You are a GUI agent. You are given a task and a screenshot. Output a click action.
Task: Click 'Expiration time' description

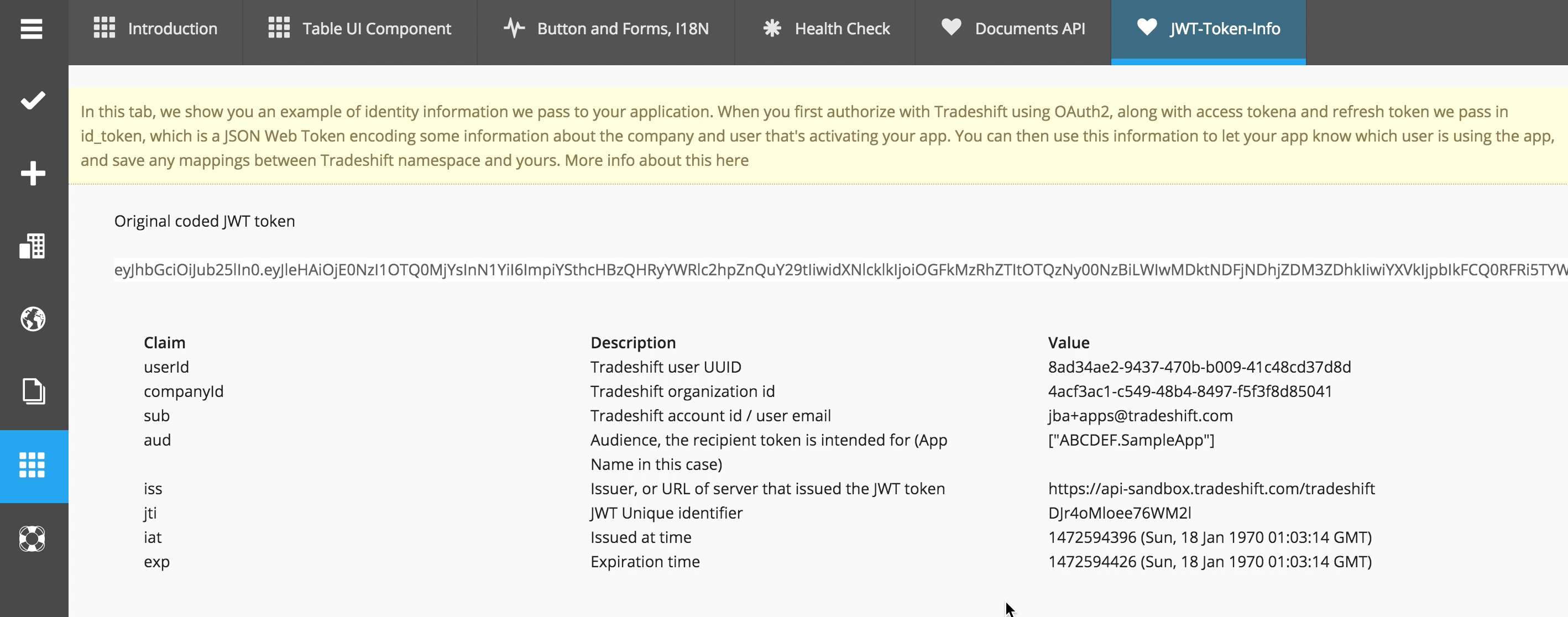point(645,562)
